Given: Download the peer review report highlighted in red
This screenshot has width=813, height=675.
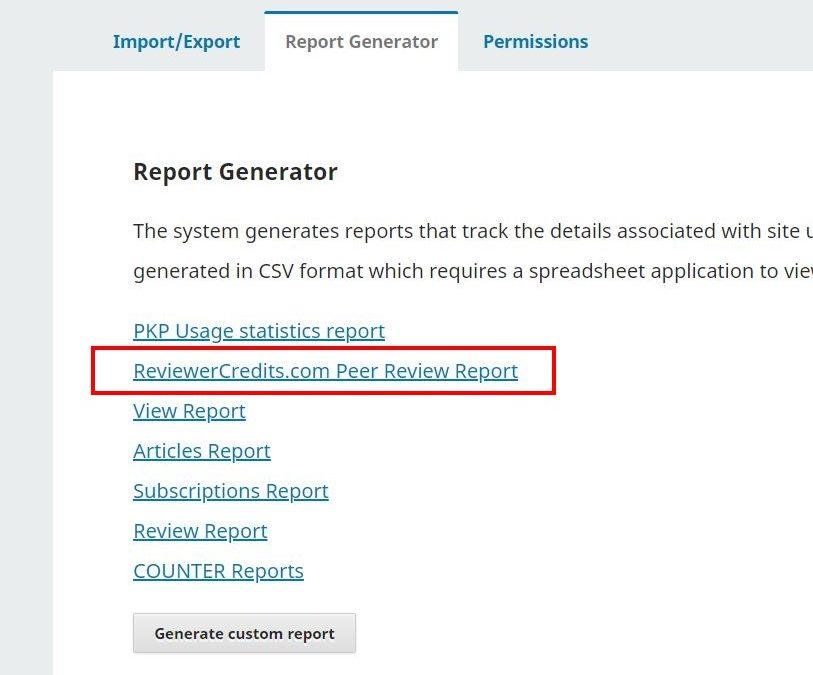Looking at the screenshot, I should (x=325, y=371).
